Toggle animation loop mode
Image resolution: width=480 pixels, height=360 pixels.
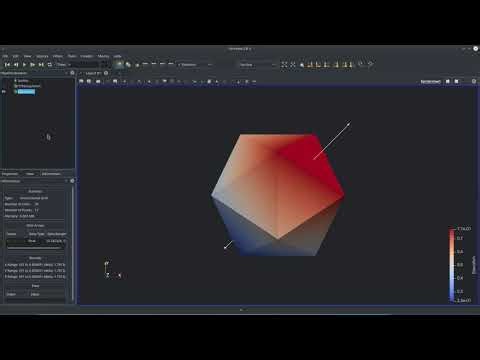tap(50, 65)
